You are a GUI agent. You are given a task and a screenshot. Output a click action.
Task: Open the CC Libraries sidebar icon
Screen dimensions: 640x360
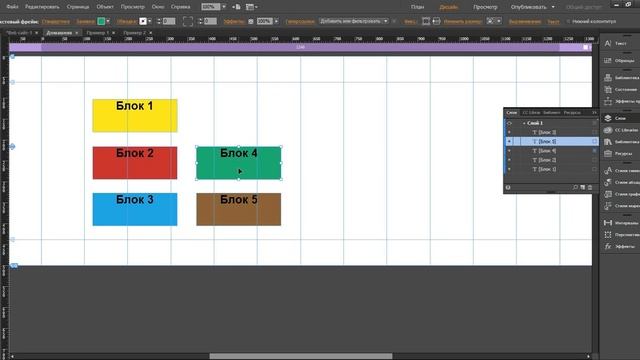[608, 130]
